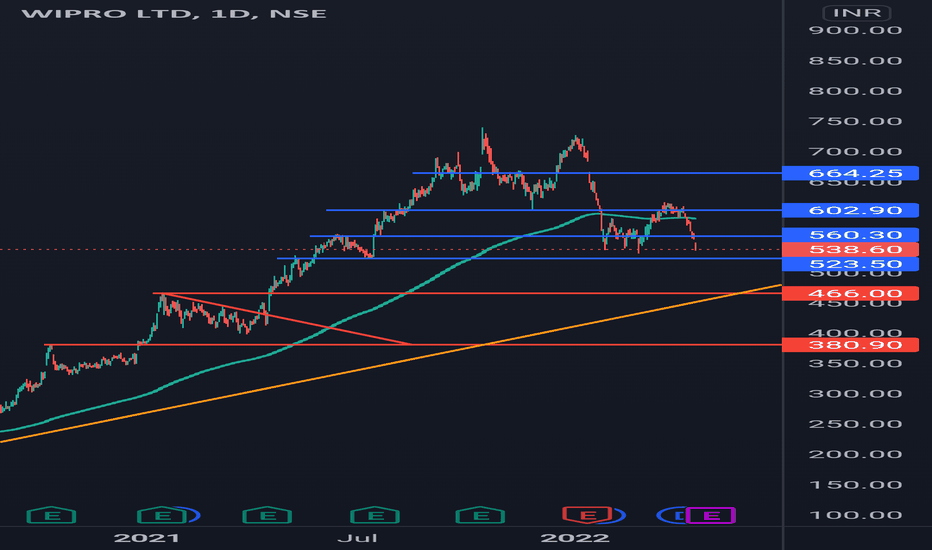Click the leftmost green earnings marker
The width and height of the screenshot is (932, 550).
click(x=51, y=515)
